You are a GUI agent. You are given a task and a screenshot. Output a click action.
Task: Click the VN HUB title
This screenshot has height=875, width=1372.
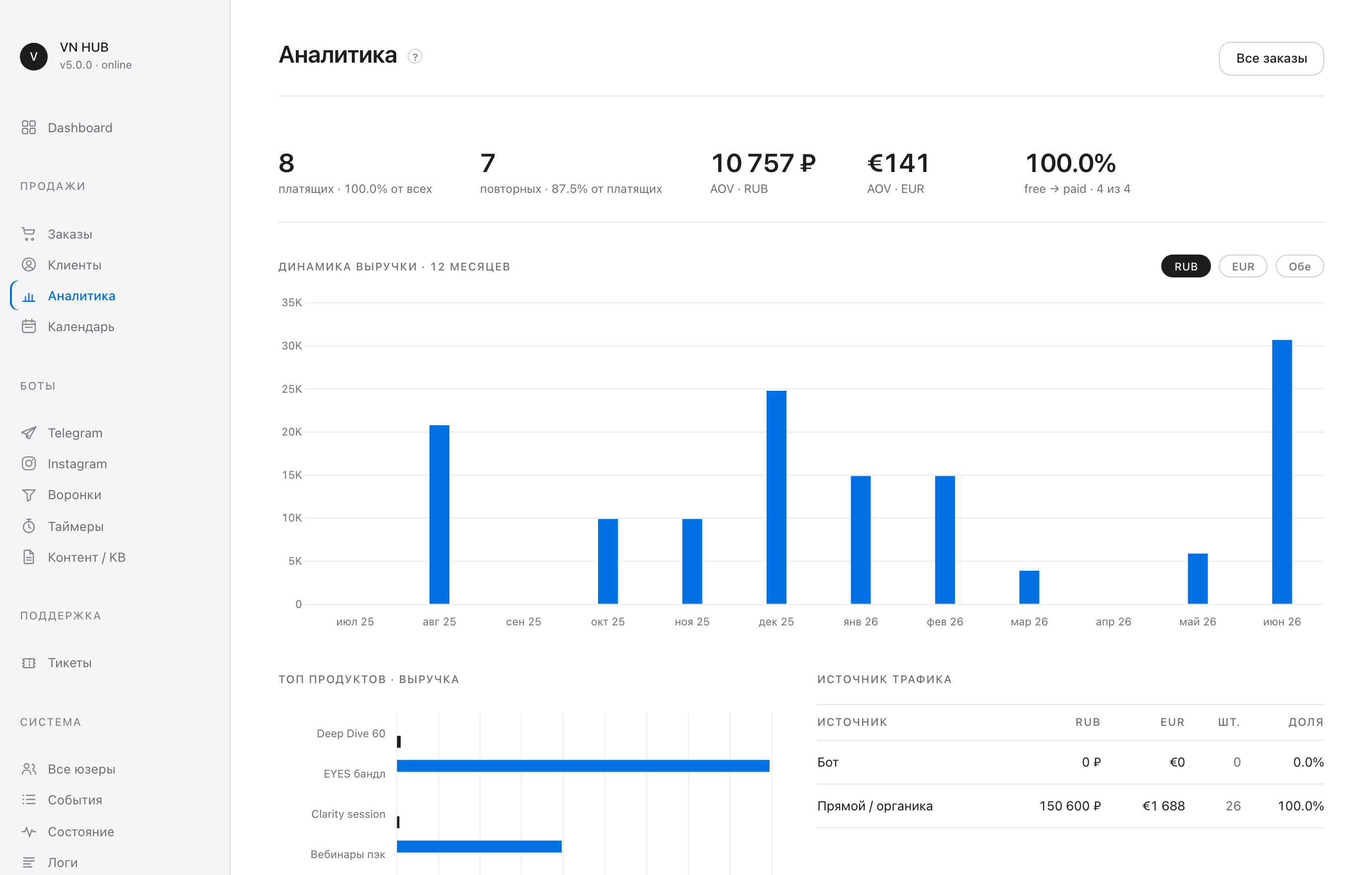click(85, 47)
